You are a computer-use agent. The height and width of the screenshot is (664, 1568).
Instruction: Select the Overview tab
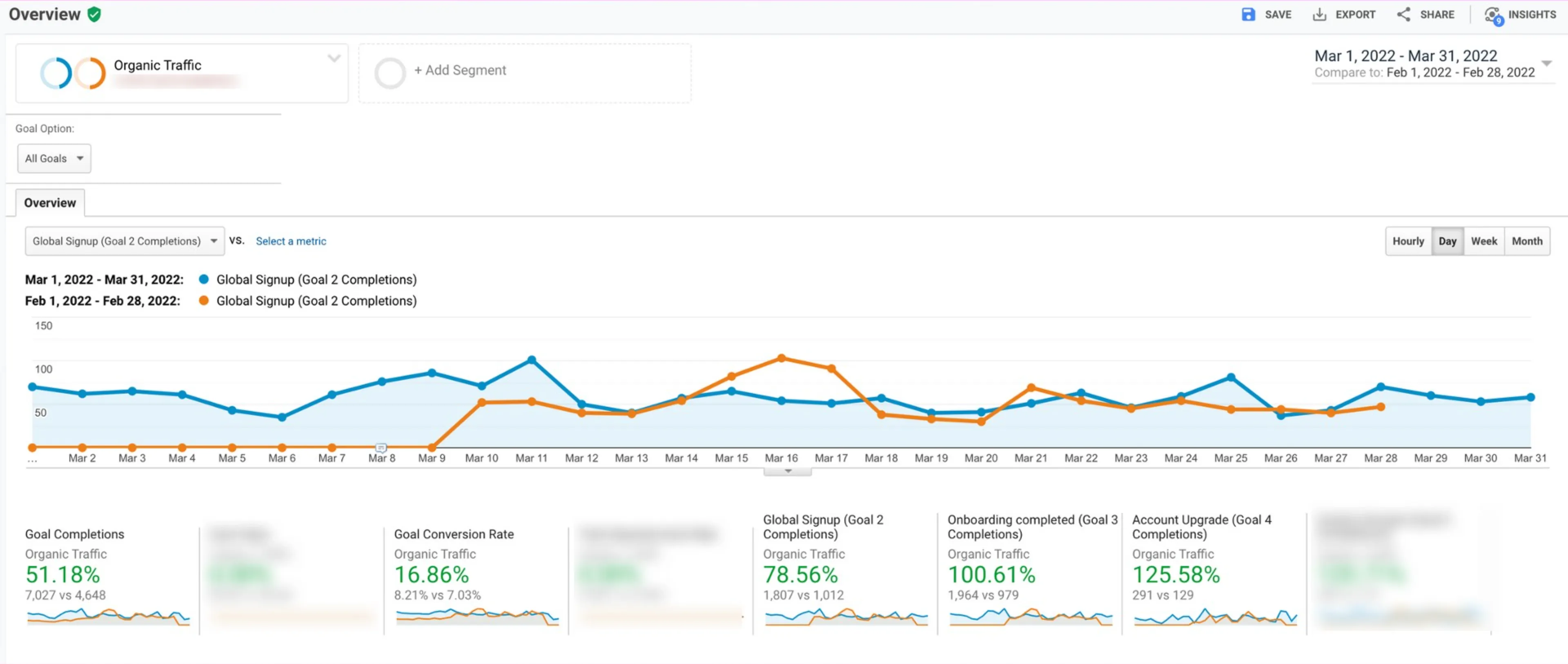[50, 203]
